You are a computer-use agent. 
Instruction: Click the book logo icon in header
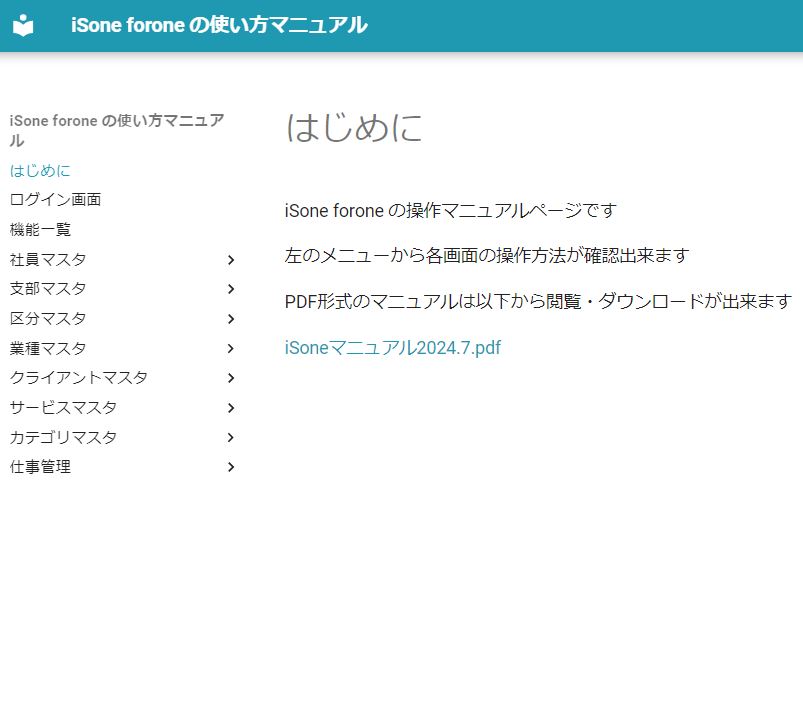pyautogui.click(x=23, y=26)
